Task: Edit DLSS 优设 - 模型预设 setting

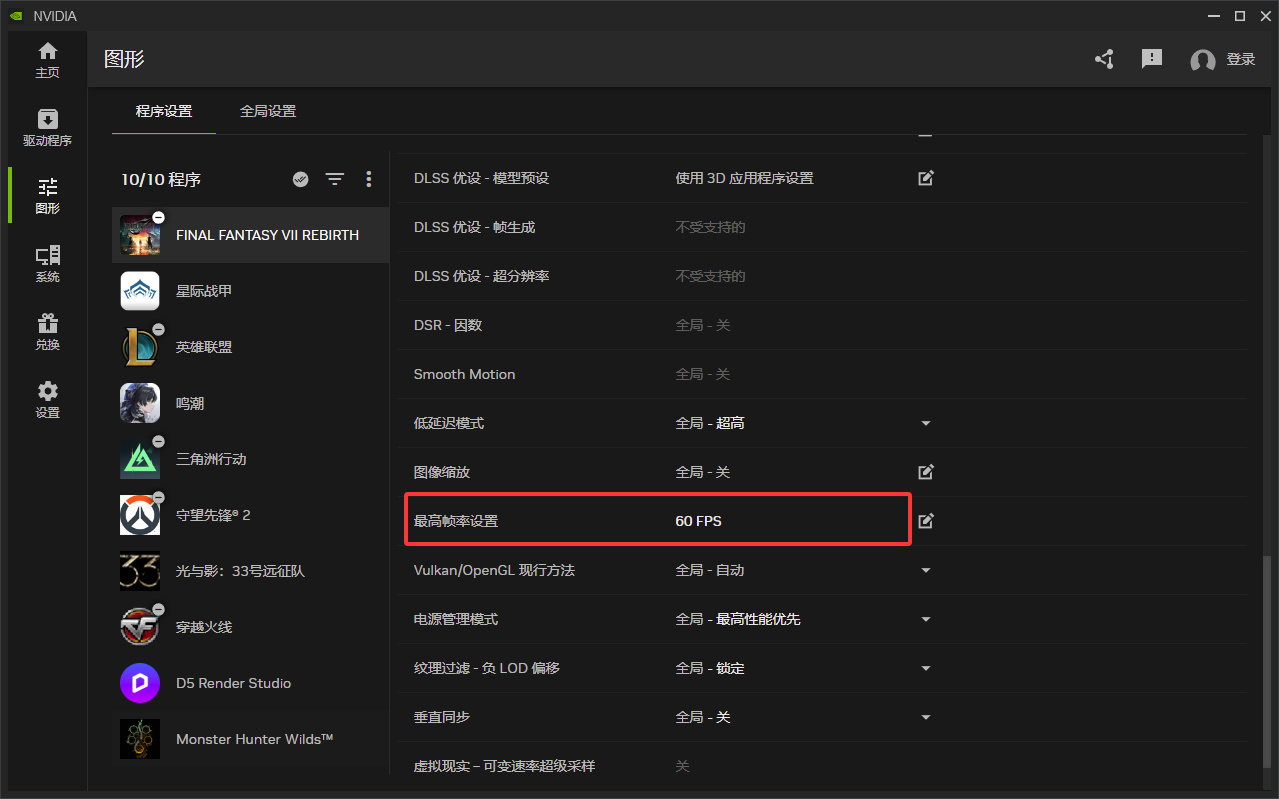Action: click(926, 178)
